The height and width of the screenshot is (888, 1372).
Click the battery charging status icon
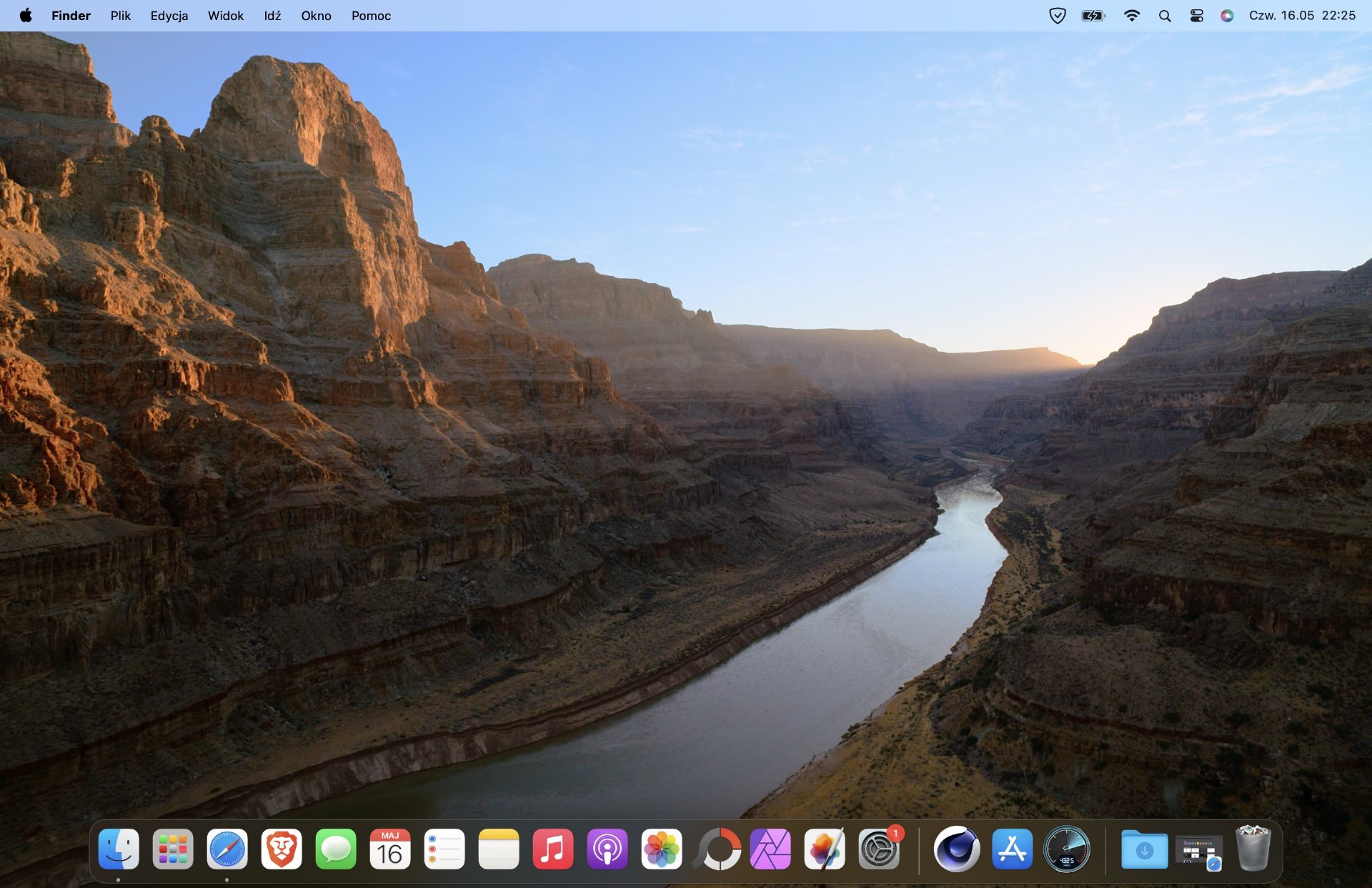pos(1093,16)
